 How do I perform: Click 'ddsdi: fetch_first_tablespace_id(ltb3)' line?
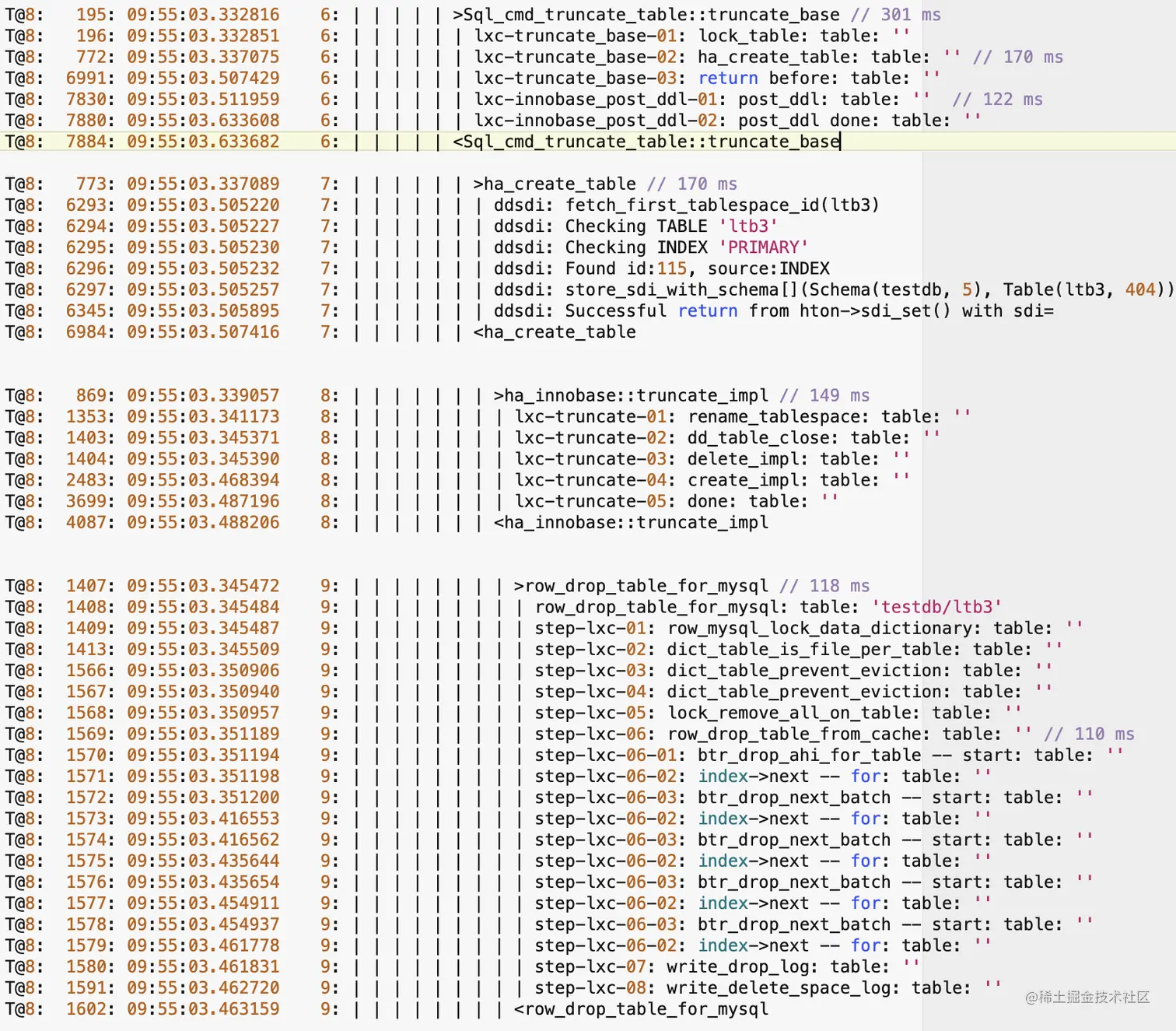pyautogui.click(x=442, y=205)
